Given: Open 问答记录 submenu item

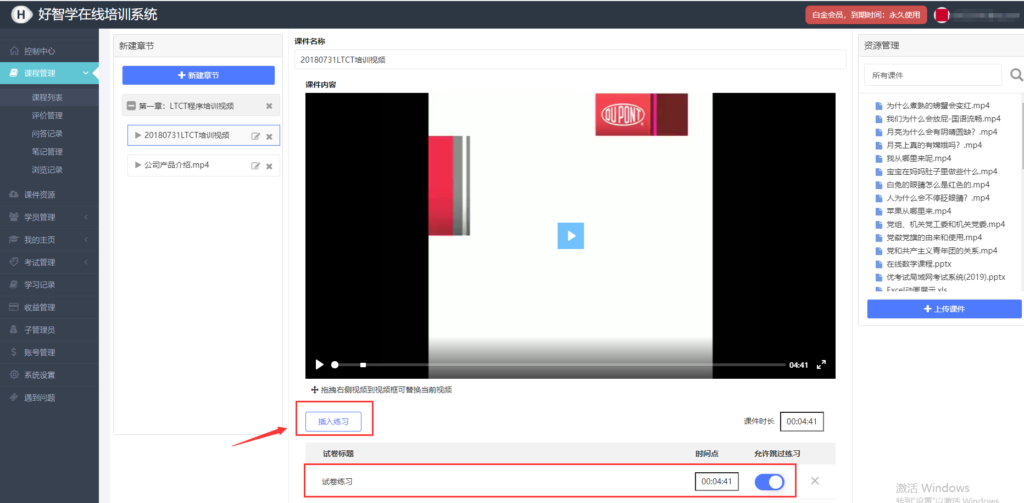Looking at the screenshot, I should click(x=47, y=133).
